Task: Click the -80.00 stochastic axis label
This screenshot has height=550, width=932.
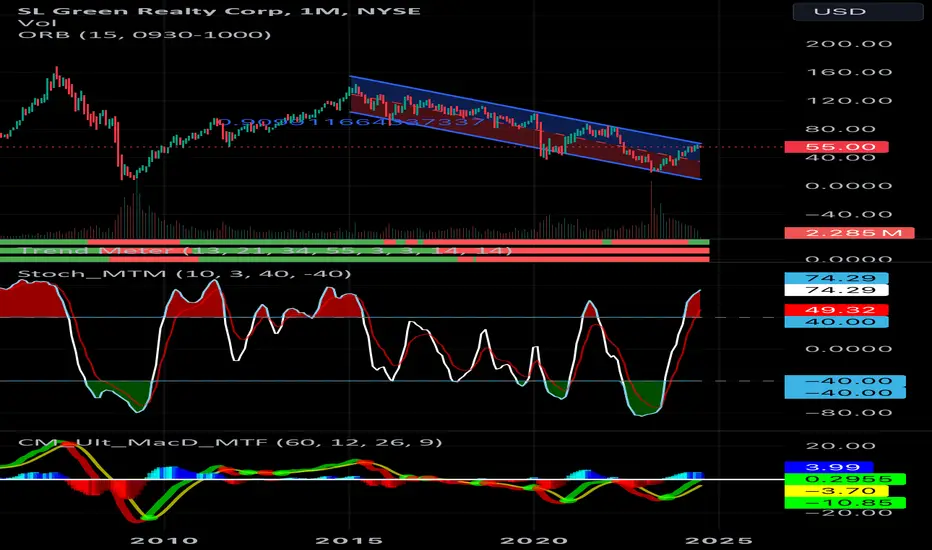Action: click(849, 413)
